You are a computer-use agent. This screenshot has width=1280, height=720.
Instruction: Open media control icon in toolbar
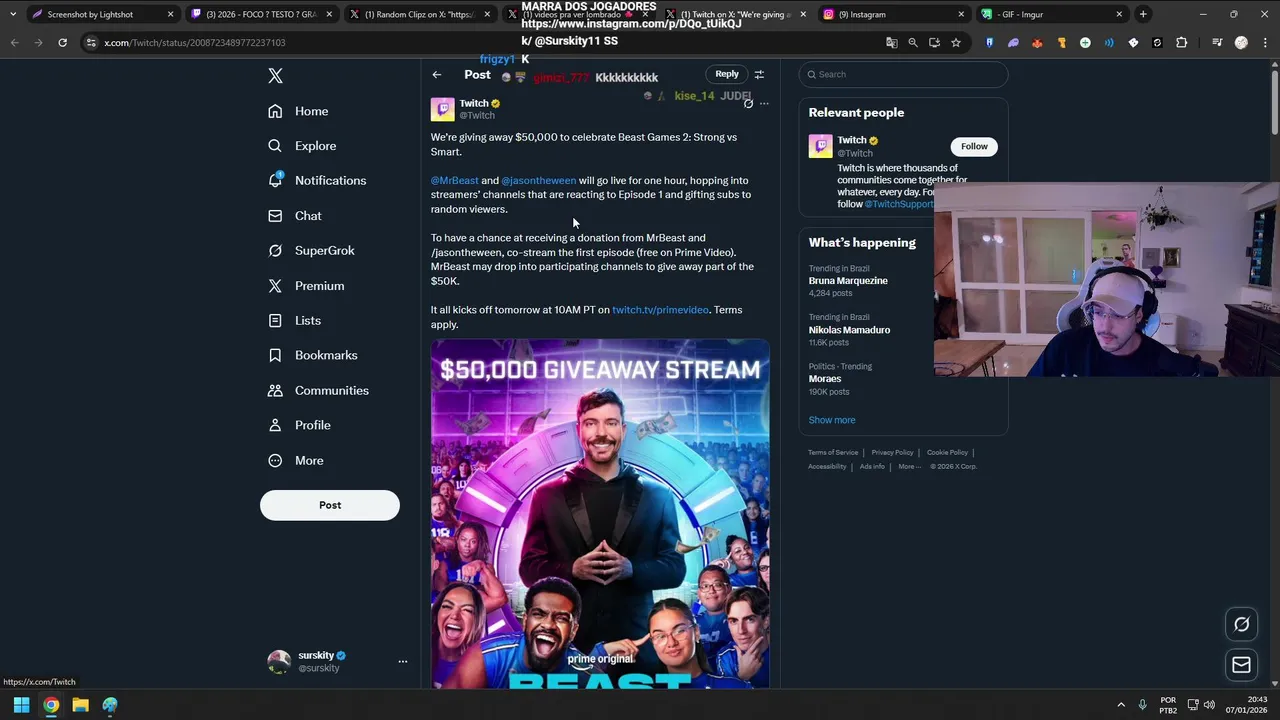(1217, 43)
